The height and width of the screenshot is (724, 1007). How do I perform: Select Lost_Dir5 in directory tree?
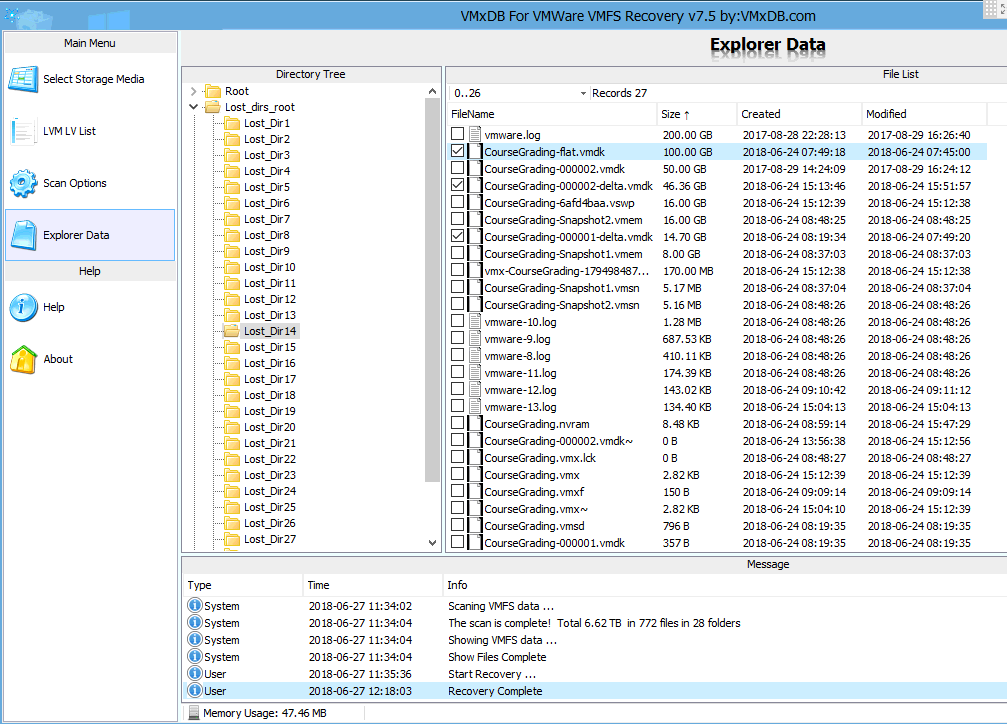click(267, 187)
